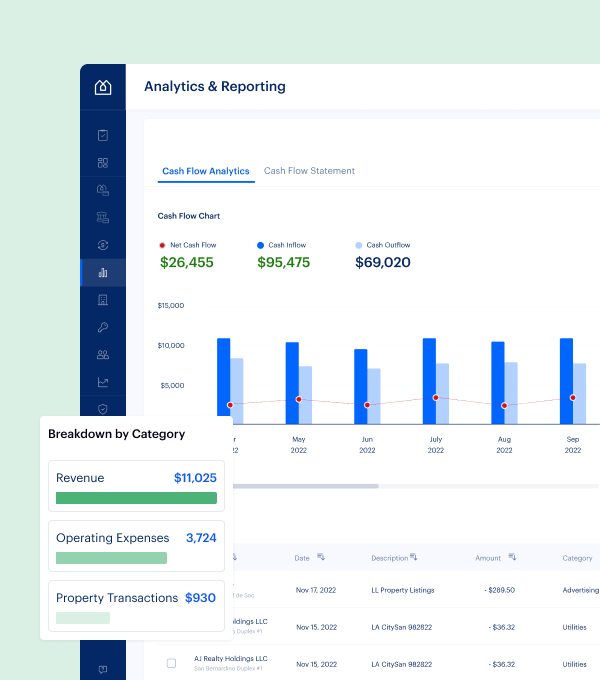Click the July 2022 net cash flow point
Viewport: 600px width, 680px height.
436,398
